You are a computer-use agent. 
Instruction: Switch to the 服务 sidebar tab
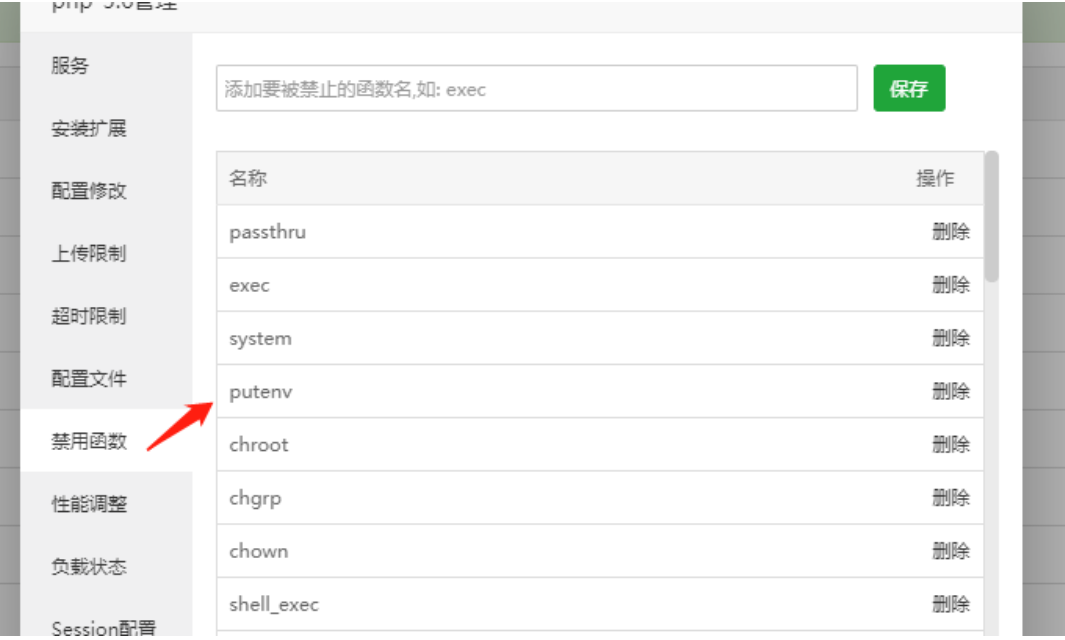coord(70,66)
